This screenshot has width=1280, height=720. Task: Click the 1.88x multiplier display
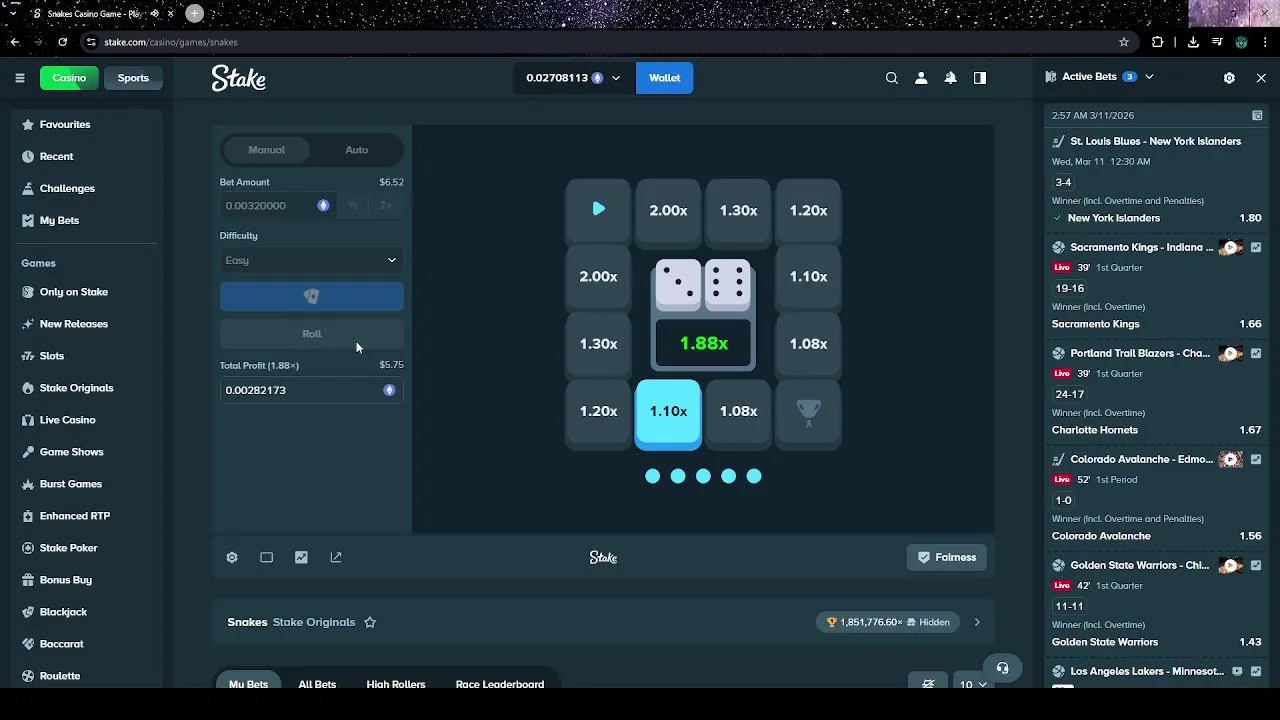click(703, 343)
